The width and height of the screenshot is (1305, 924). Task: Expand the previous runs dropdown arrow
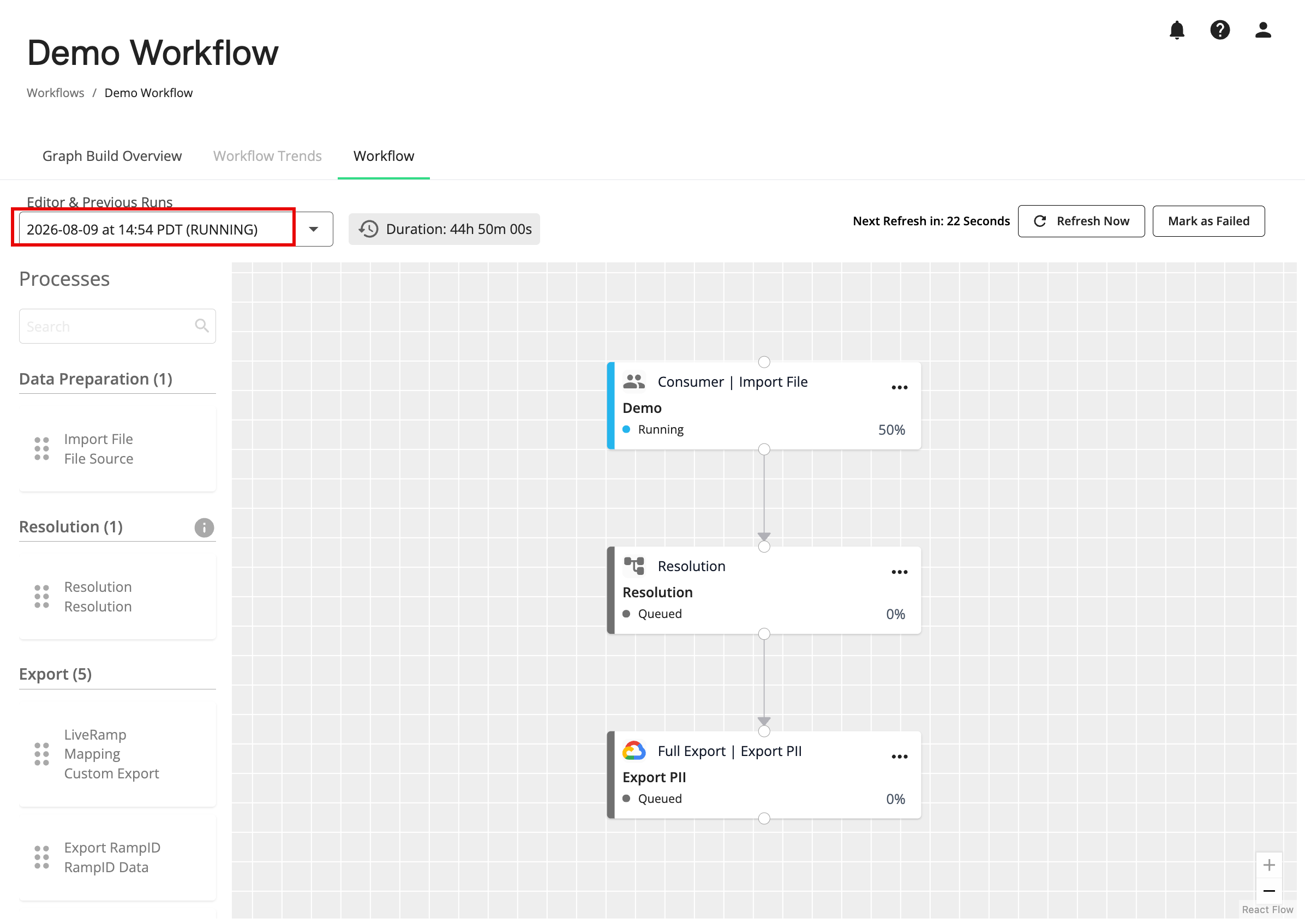(313, 229)
